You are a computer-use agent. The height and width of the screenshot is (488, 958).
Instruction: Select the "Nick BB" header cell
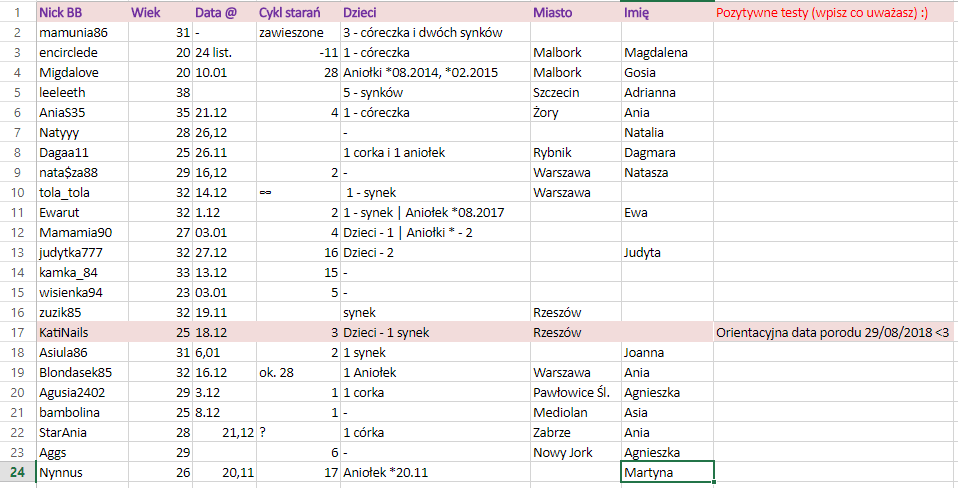[x=80, y=14]
